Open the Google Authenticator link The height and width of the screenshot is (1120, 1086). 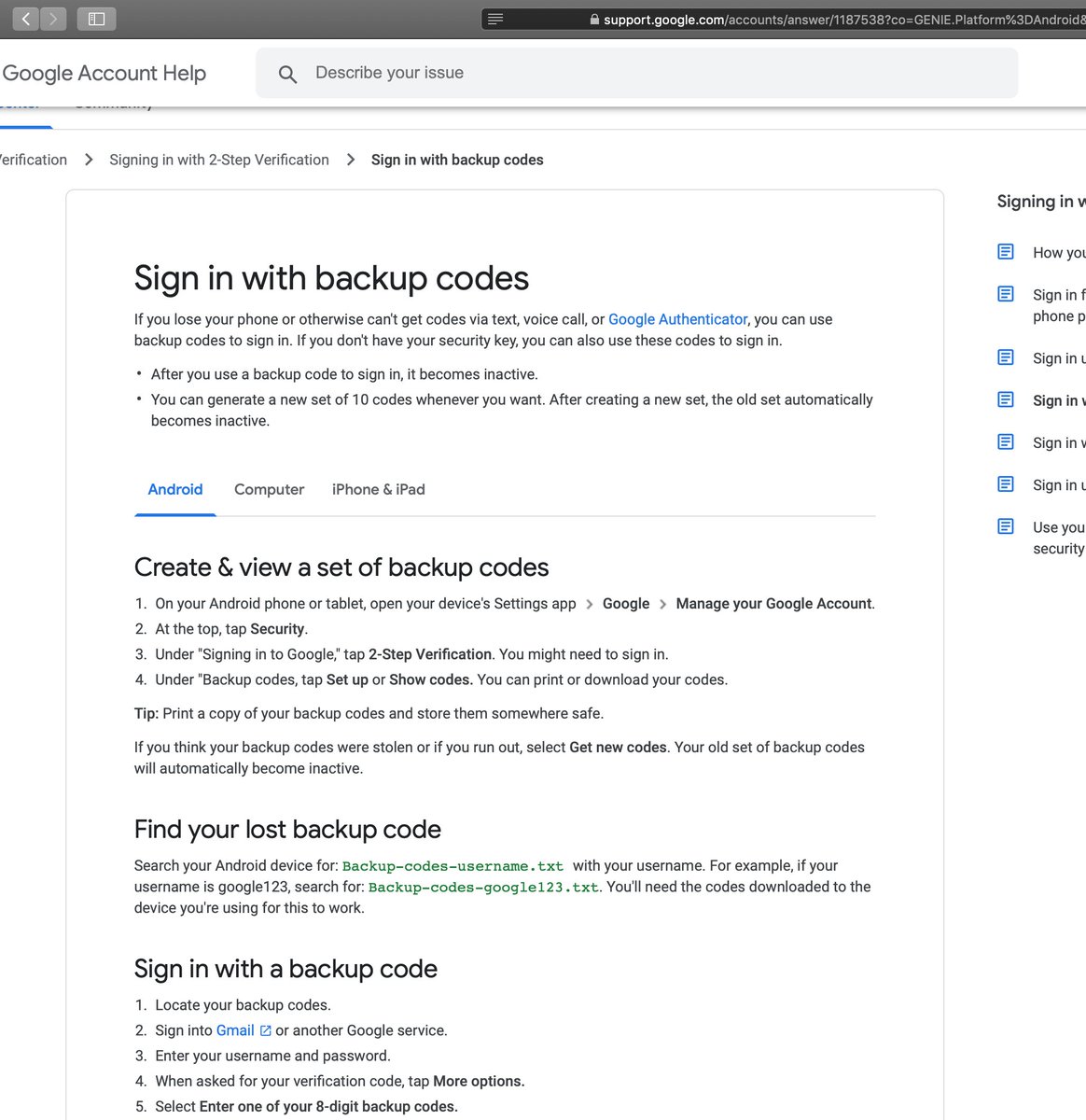point(678,319)
